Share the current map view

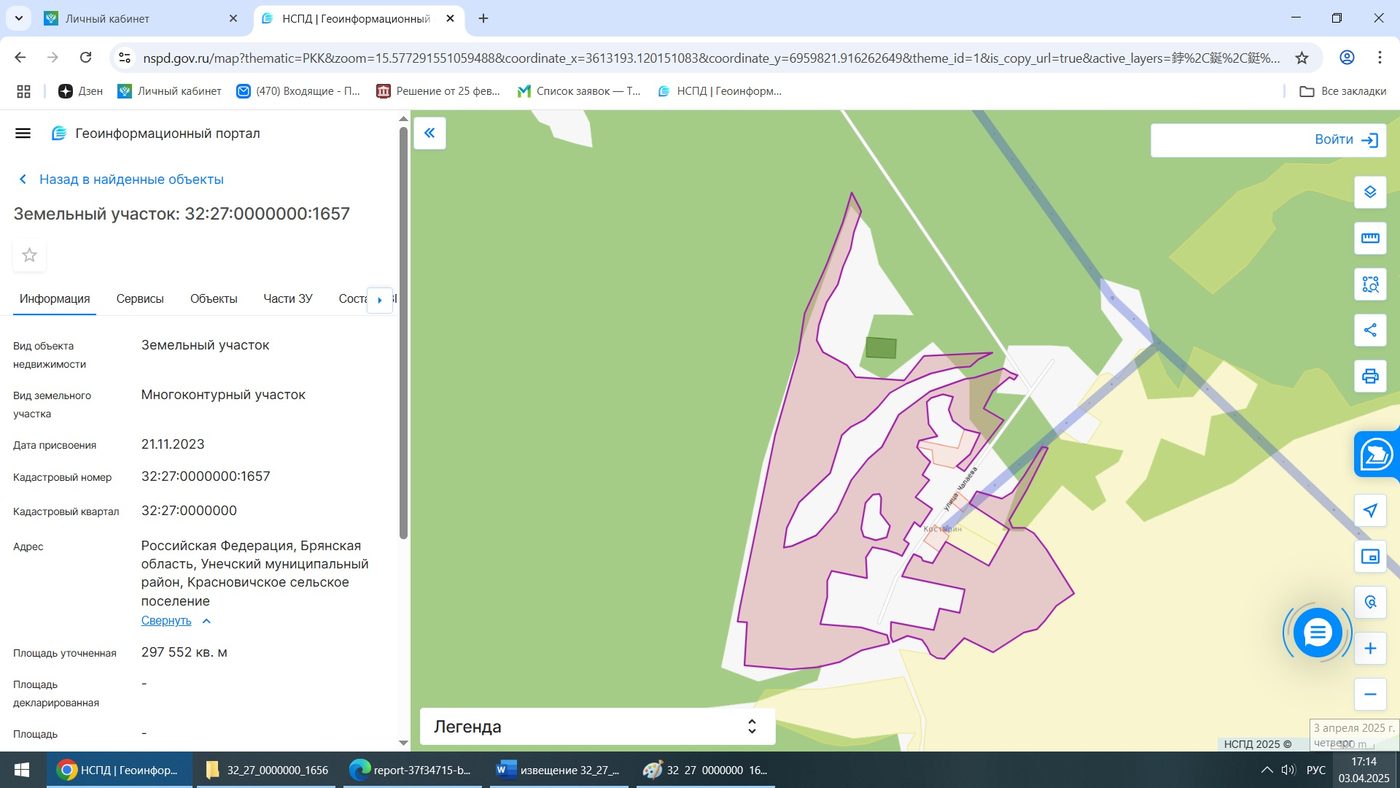pos(1370,330)
